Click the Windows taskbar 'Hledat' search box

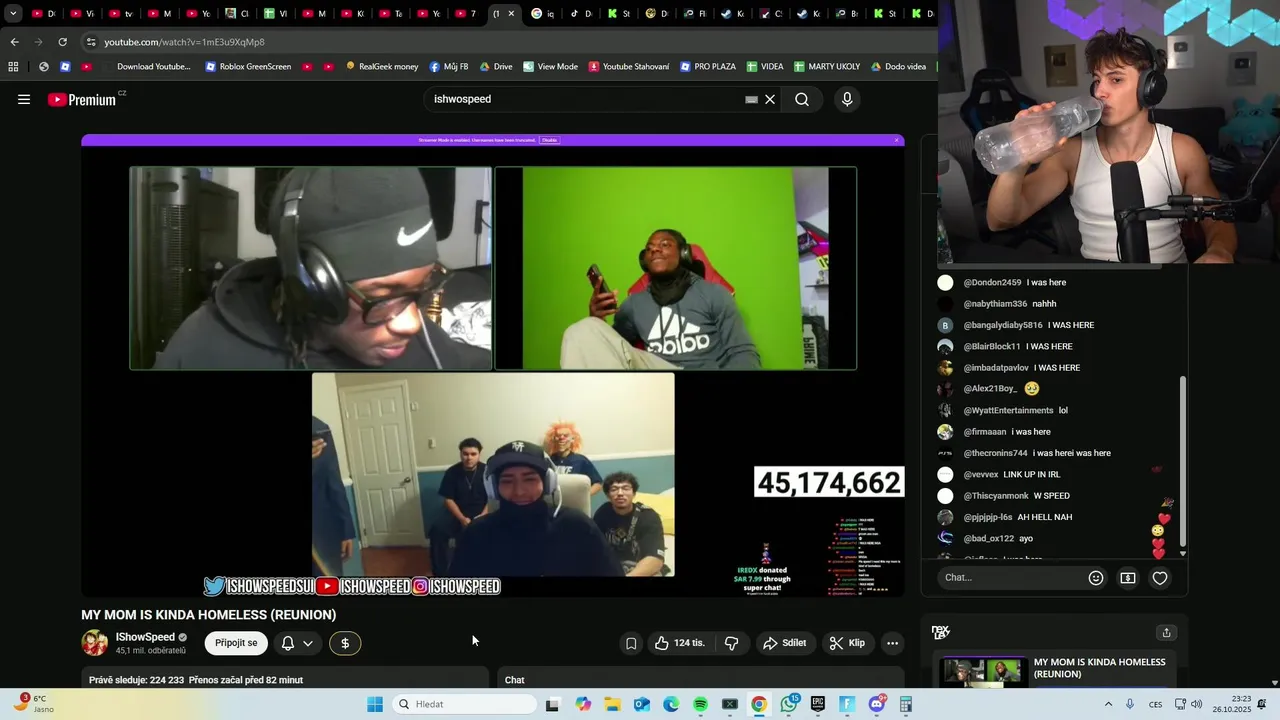463,704
